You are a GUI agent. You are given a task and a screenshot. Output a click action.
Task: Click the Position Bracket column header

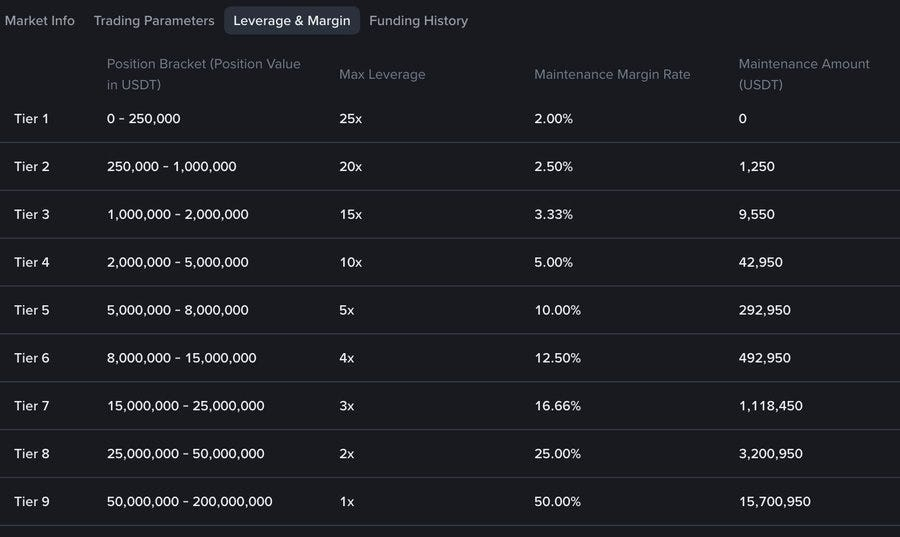[204, 74]
